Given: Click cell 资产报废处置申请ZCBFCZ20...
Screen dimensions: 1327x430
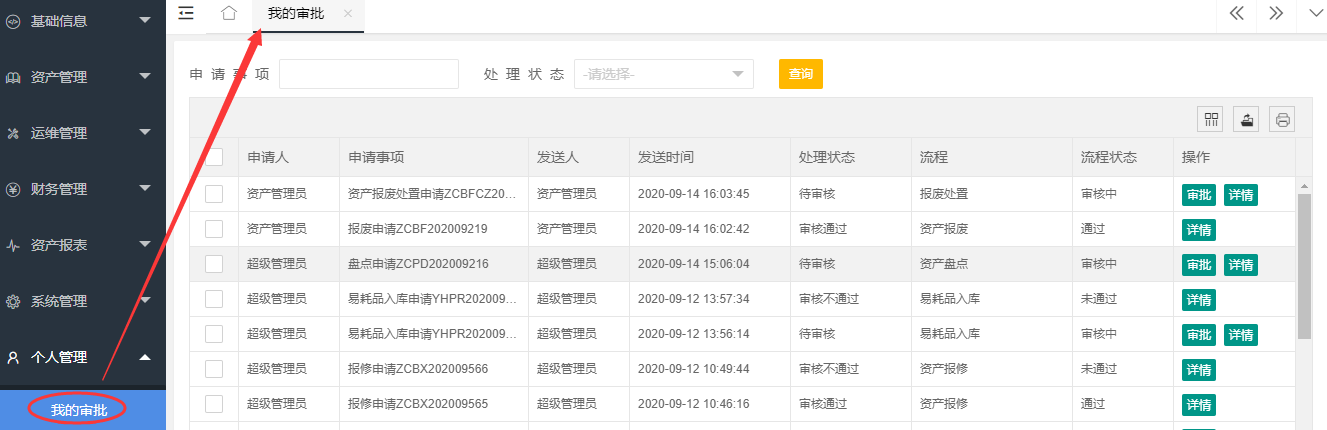Looking at the screenshot, I should 433,194.
